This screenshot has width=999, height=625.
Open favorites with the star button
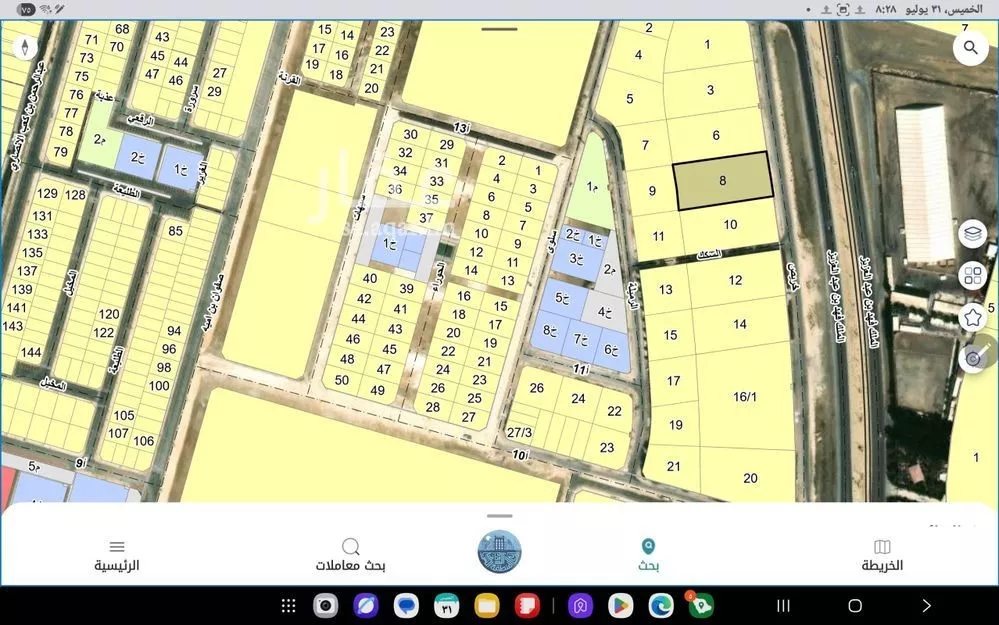point(972,317)
